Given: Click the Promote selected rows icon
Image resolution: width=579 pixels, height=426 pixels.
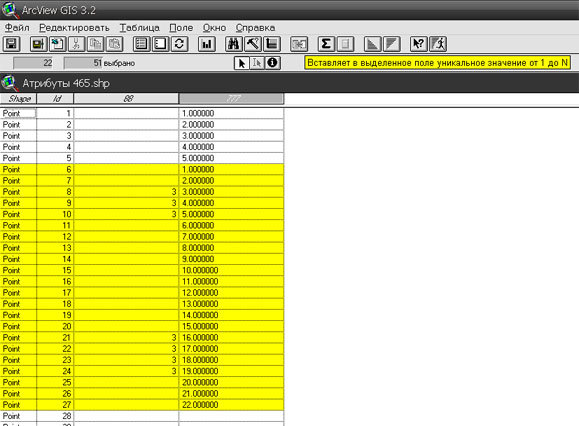Looking at the screenshot, I should click(272, 44).
